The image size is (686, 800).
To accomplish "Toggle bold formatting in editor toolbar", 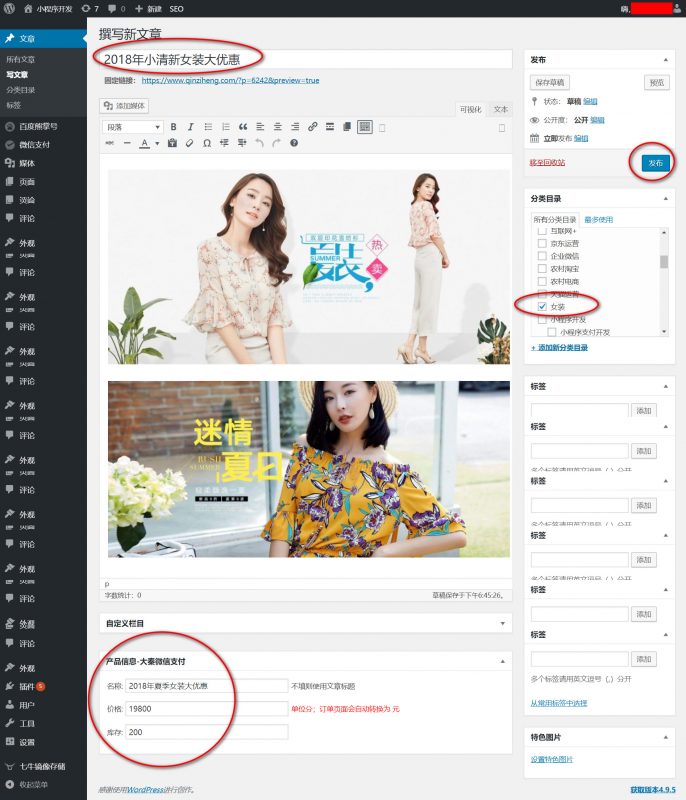I will 173,127.
